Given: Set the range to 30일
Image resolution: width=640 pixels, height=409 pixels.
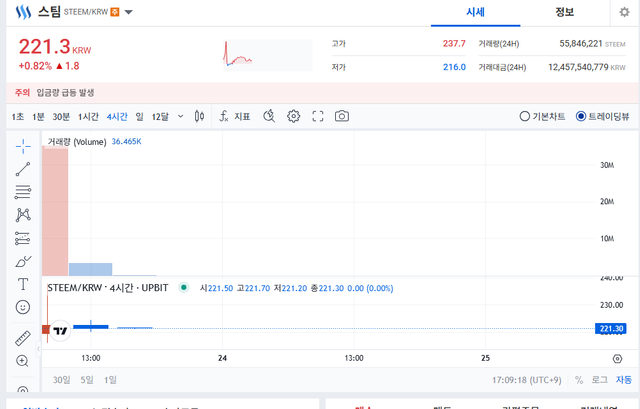Looking at the screenshot, I should tap(61, 380).
